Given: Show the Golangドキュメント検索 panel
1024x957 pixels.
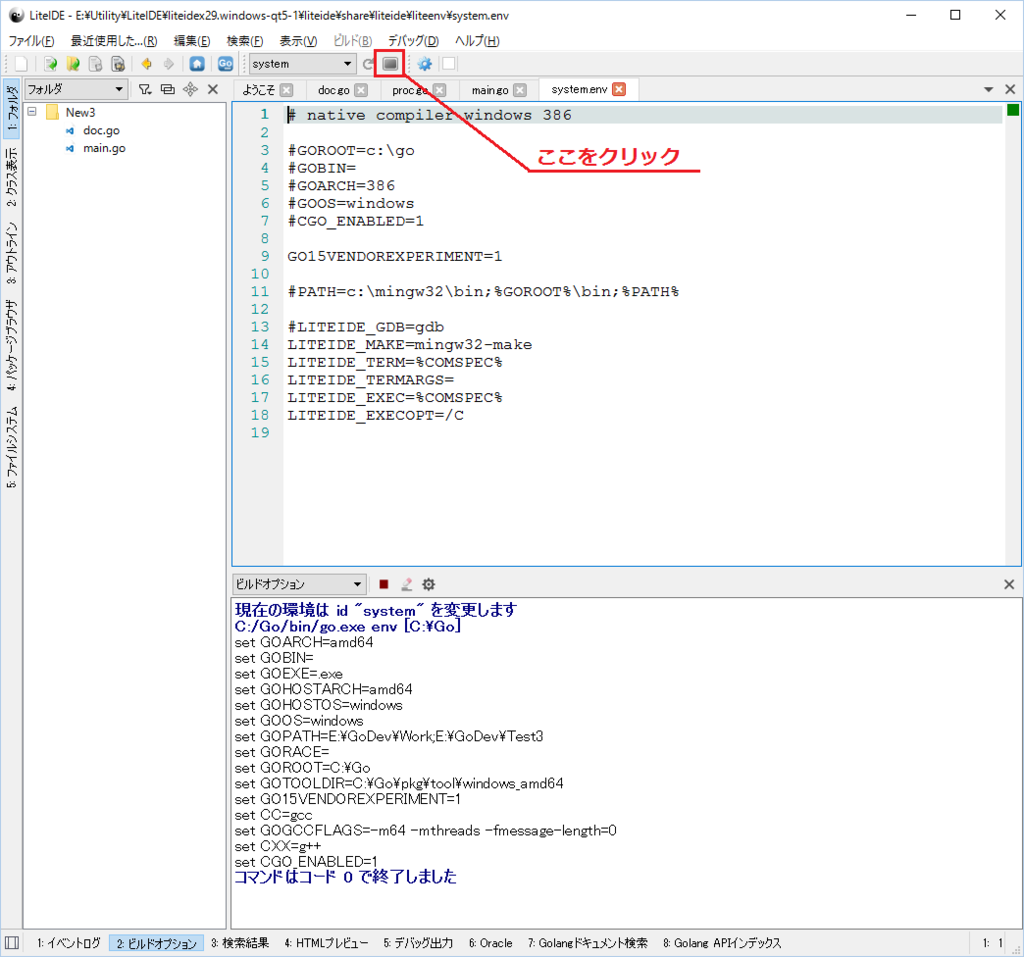Looking at the screenshot, I should pyautogui.click(x=588, y=943).
